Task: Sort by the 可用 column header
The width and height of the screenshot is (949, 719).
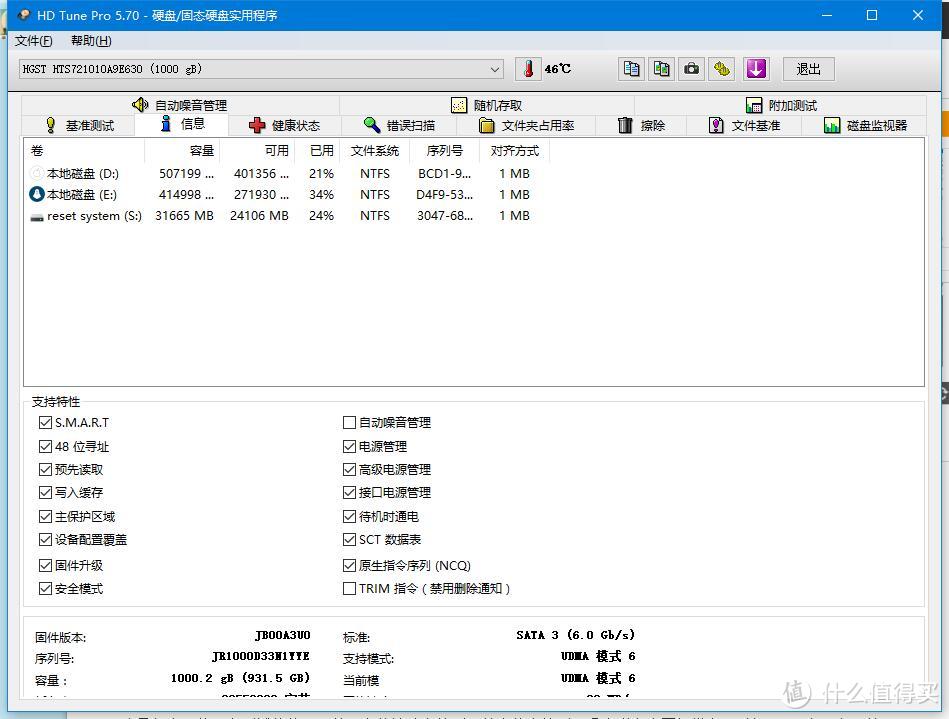Action: 257,151
